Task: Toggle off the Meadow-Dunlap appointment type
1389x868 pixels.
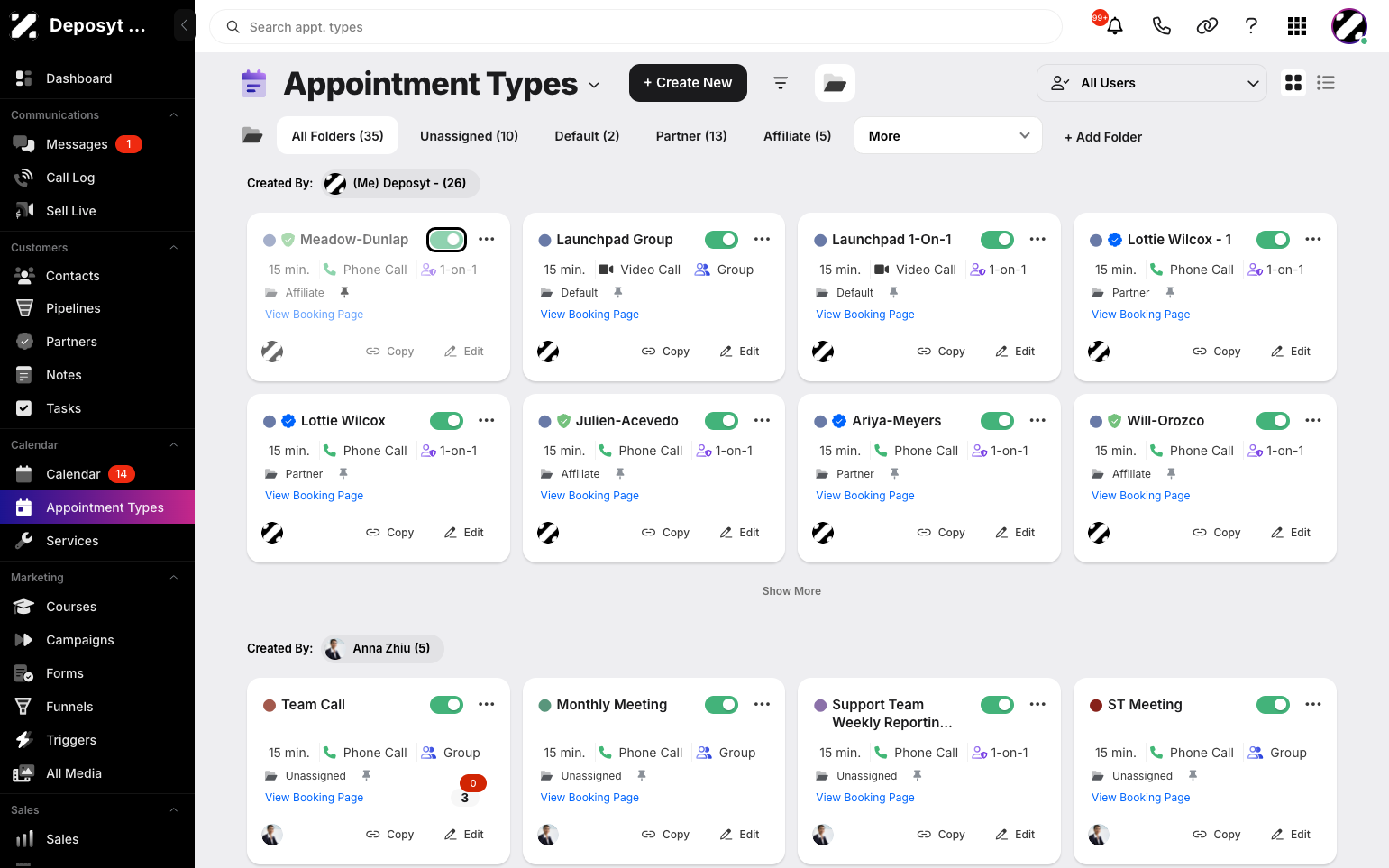Action: pos(446,240)
